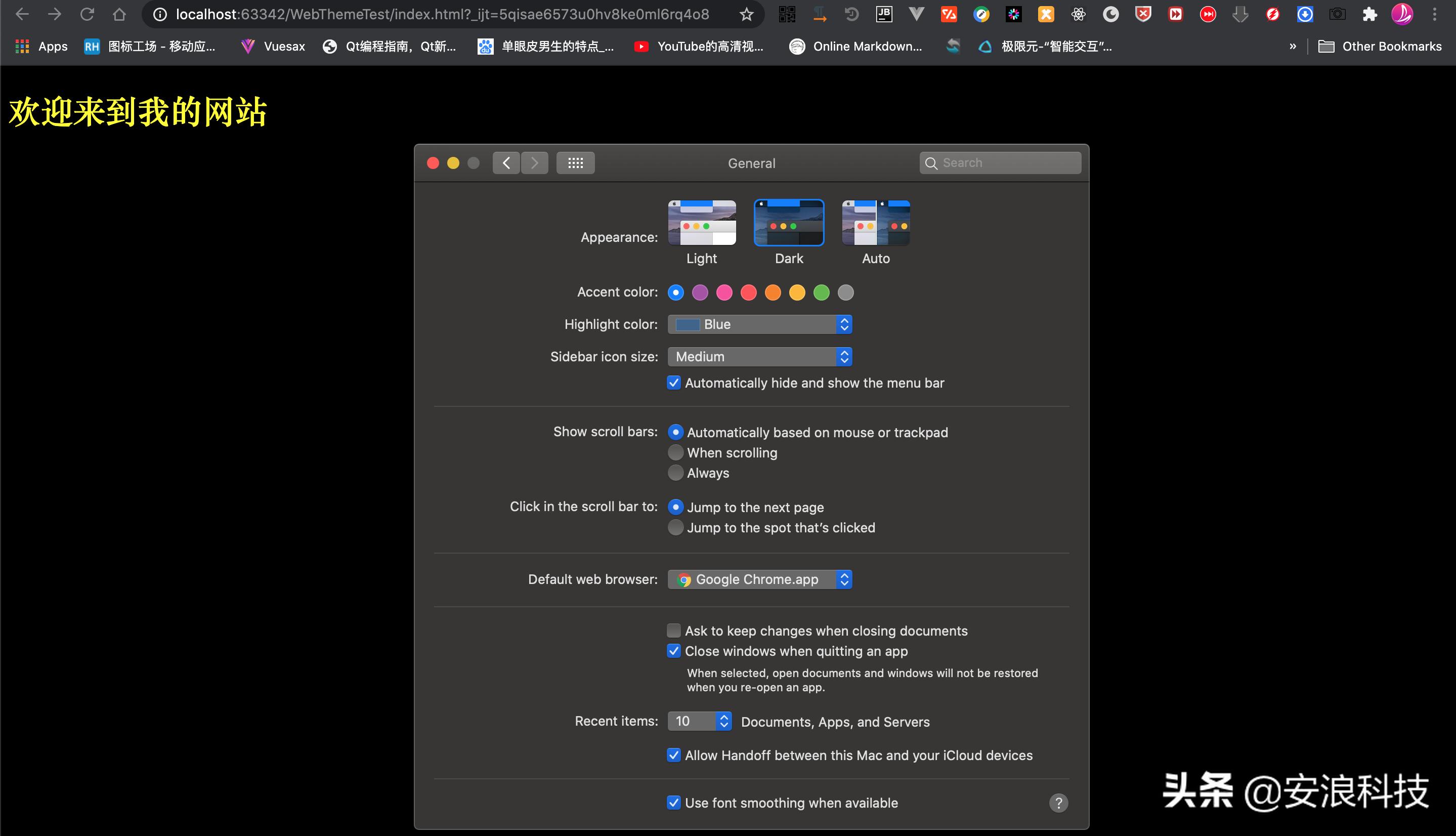Open Default web browser dropdown
Viewport: 1456px width, 836px height.
(x=759, y=579)
